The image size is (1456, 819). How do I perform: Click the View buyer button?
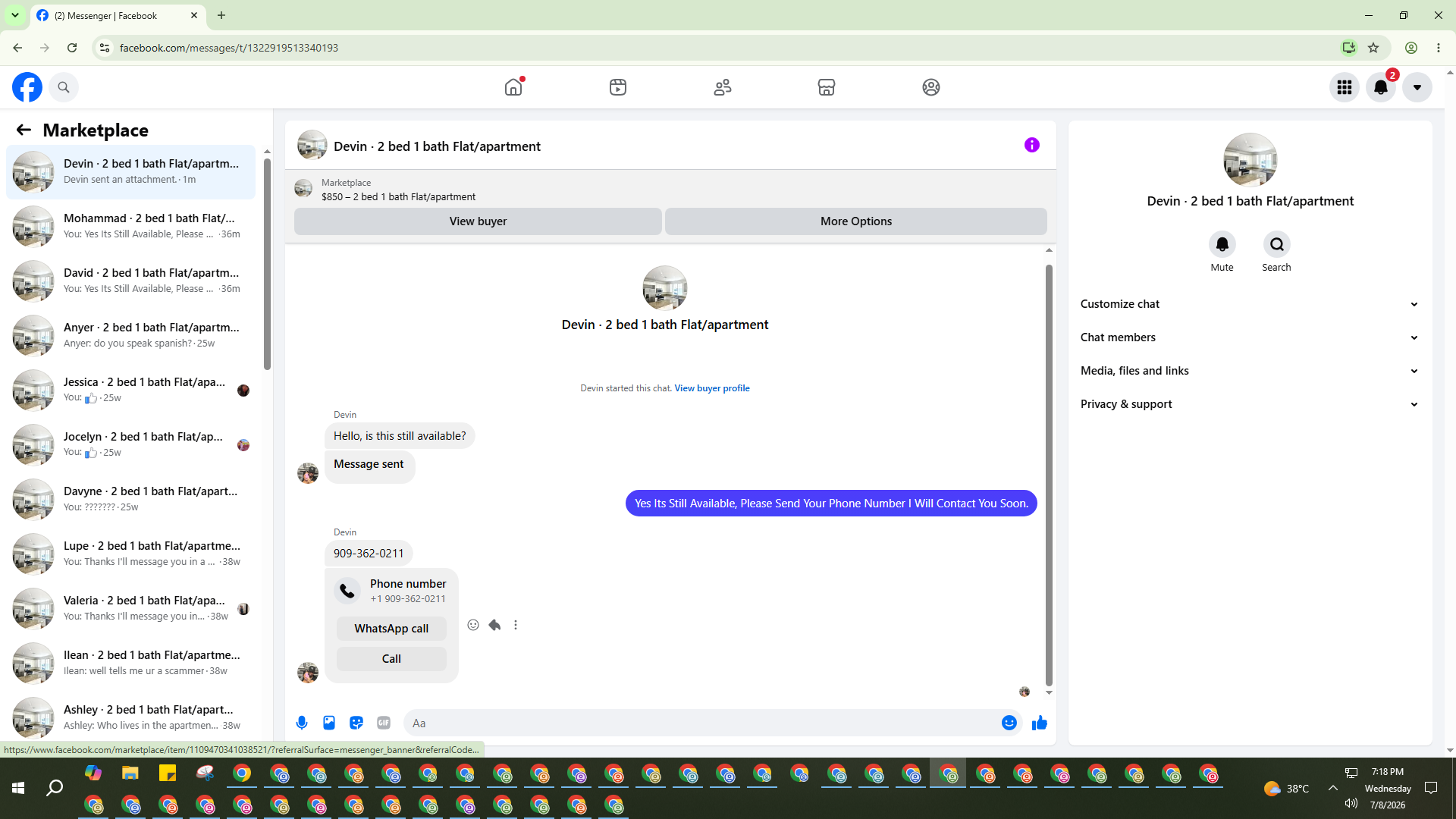click(x=478, y=221)
